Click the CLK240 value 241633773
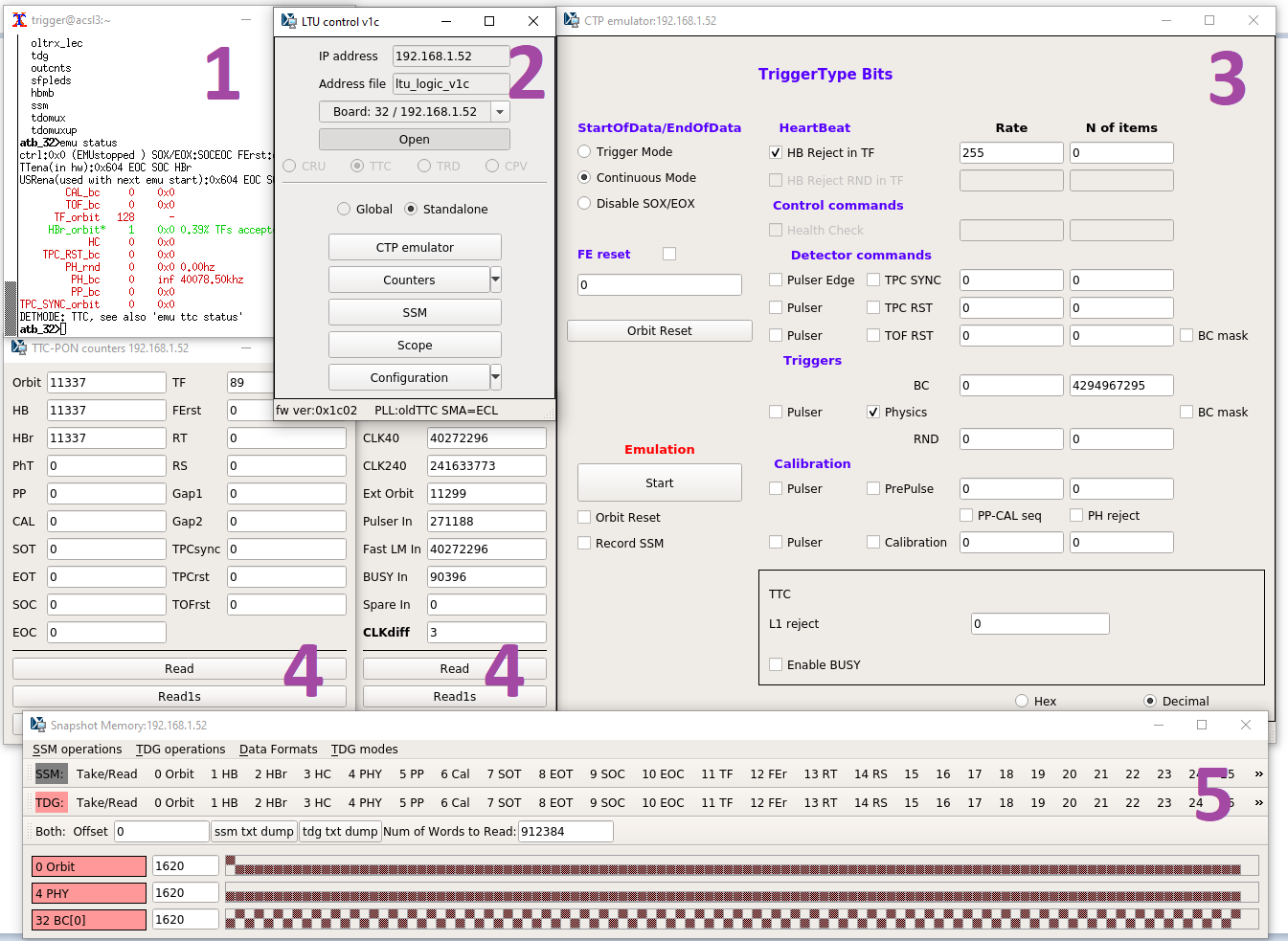 coord(486,465)
